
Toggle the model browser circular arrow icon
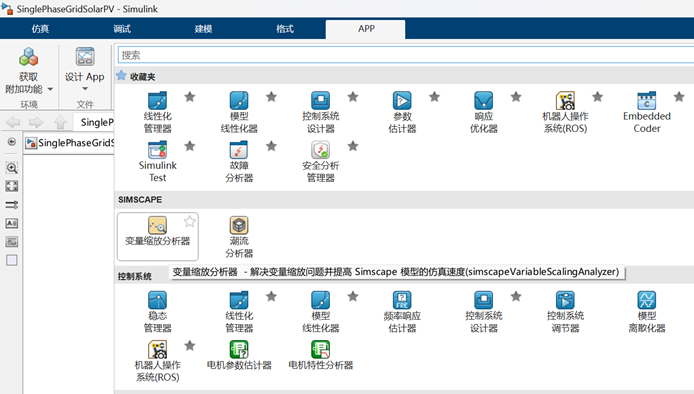[x=12, y=142]
